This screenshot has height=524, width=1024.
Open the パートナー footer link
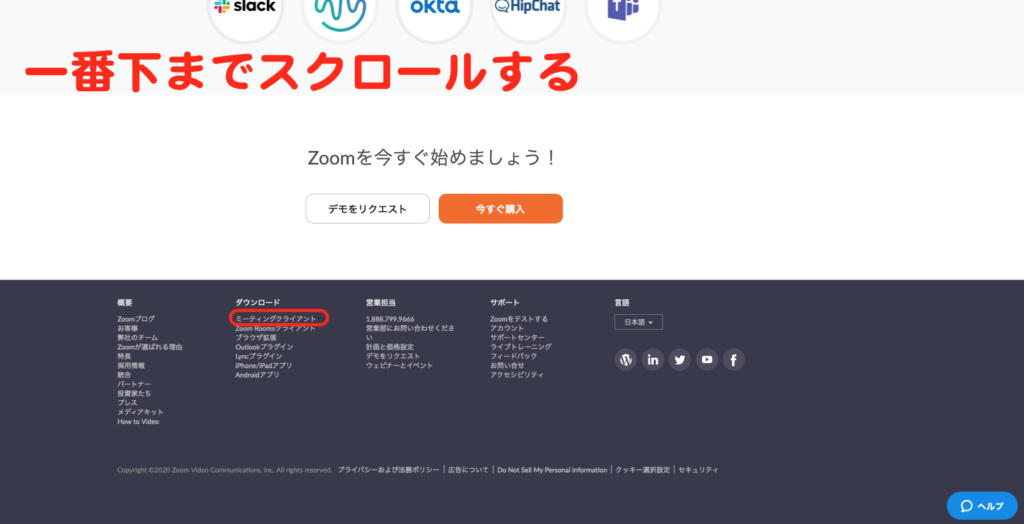click(x=135, y=384)
